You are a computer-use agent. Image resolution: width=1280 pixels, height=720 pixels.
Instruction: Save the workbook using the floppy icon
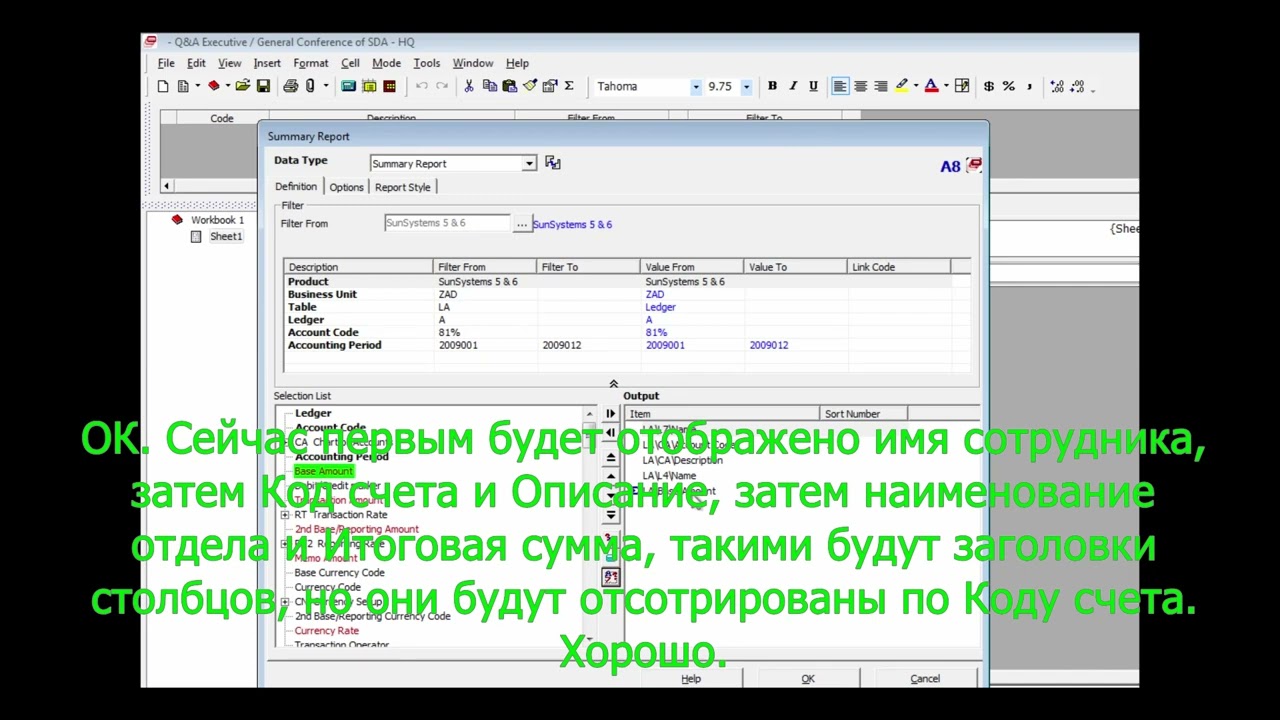click(263, 86)
